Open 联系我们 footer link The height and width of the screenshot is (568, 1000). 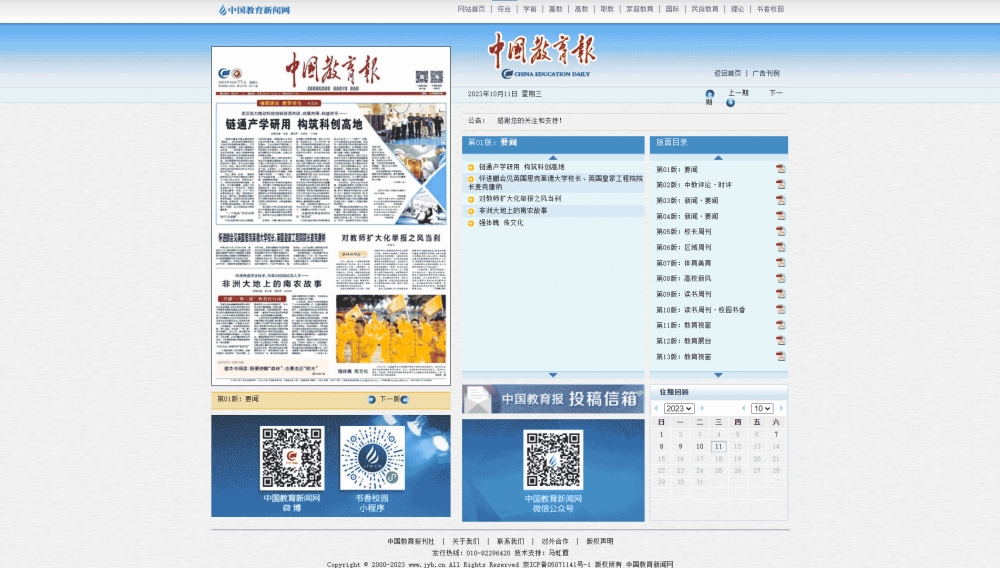tap(510, 541)
